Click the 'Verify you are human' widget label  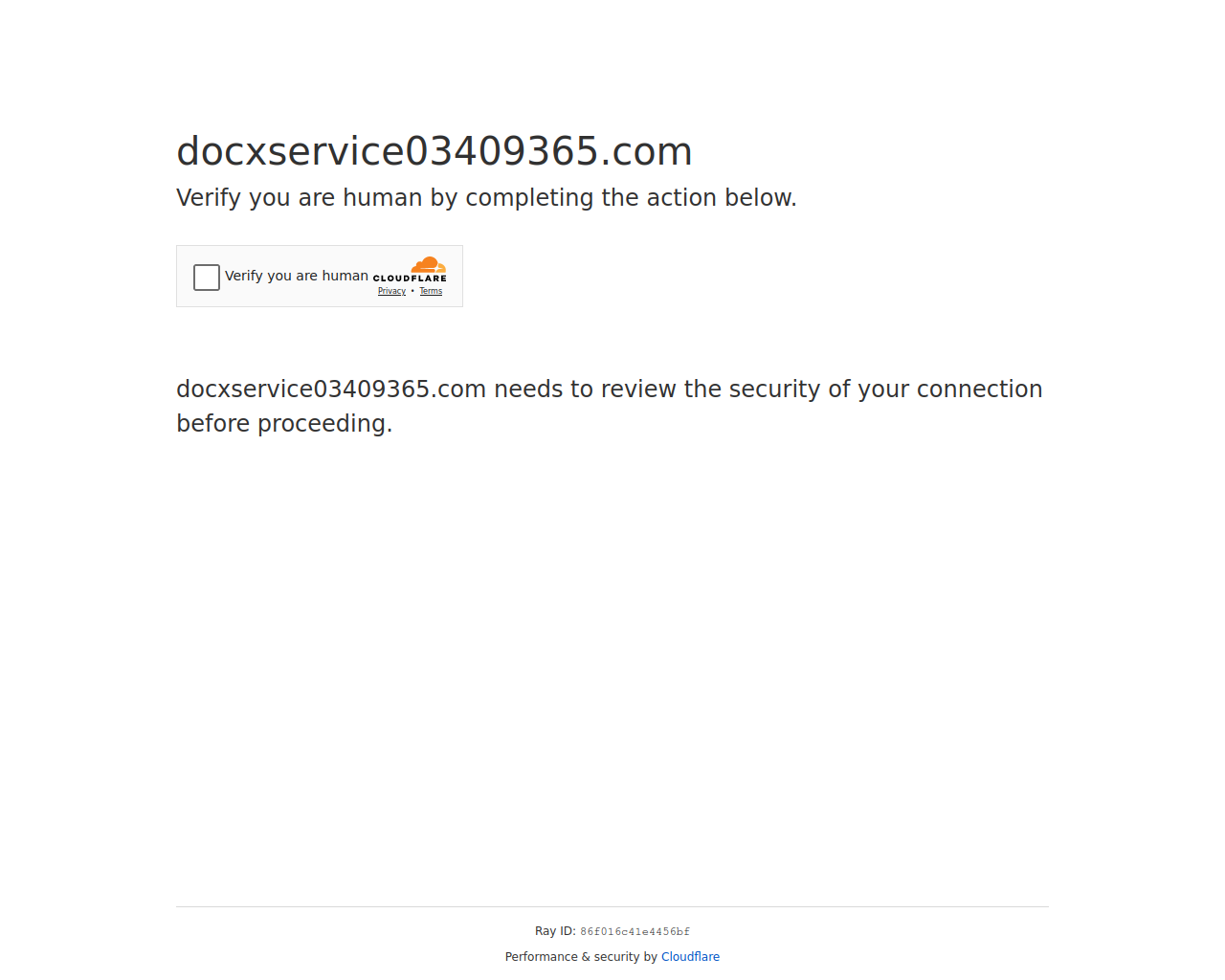pos(297,276)
